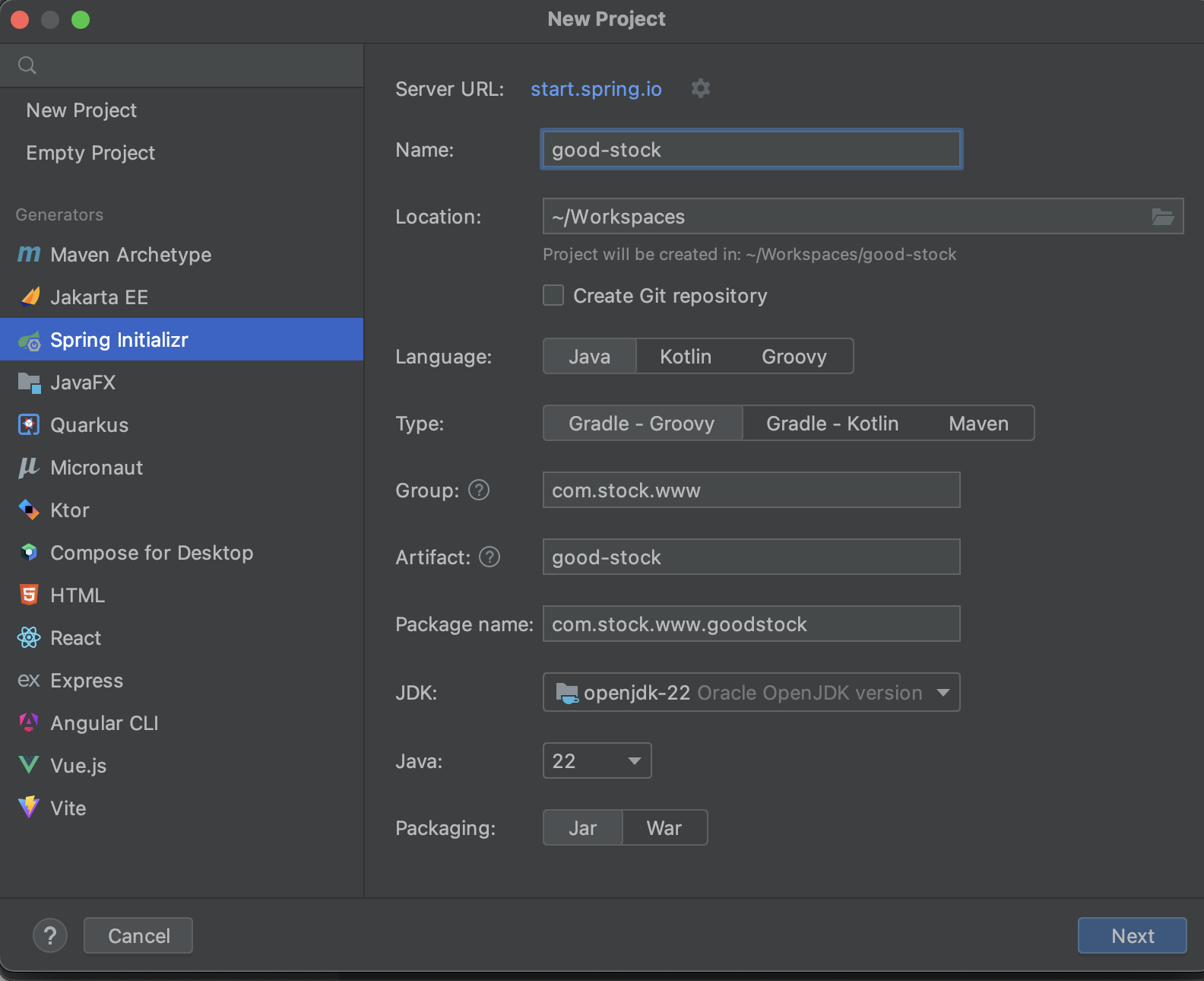Click the Angular CLI icon
Image resolution: width=1204 pixels, height=981 pixels.
pyautogui.click(x=29, y=722)
